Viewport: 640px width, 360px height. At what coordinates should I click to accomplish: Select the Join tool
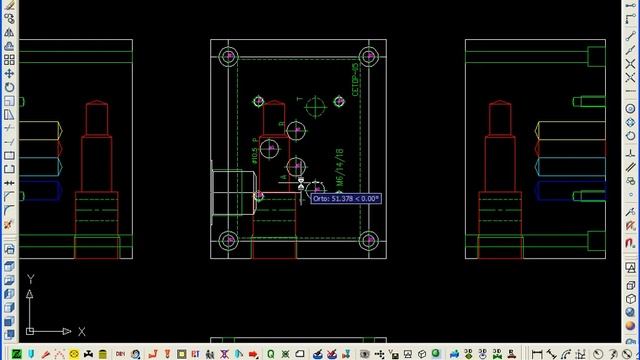(9, 183)
